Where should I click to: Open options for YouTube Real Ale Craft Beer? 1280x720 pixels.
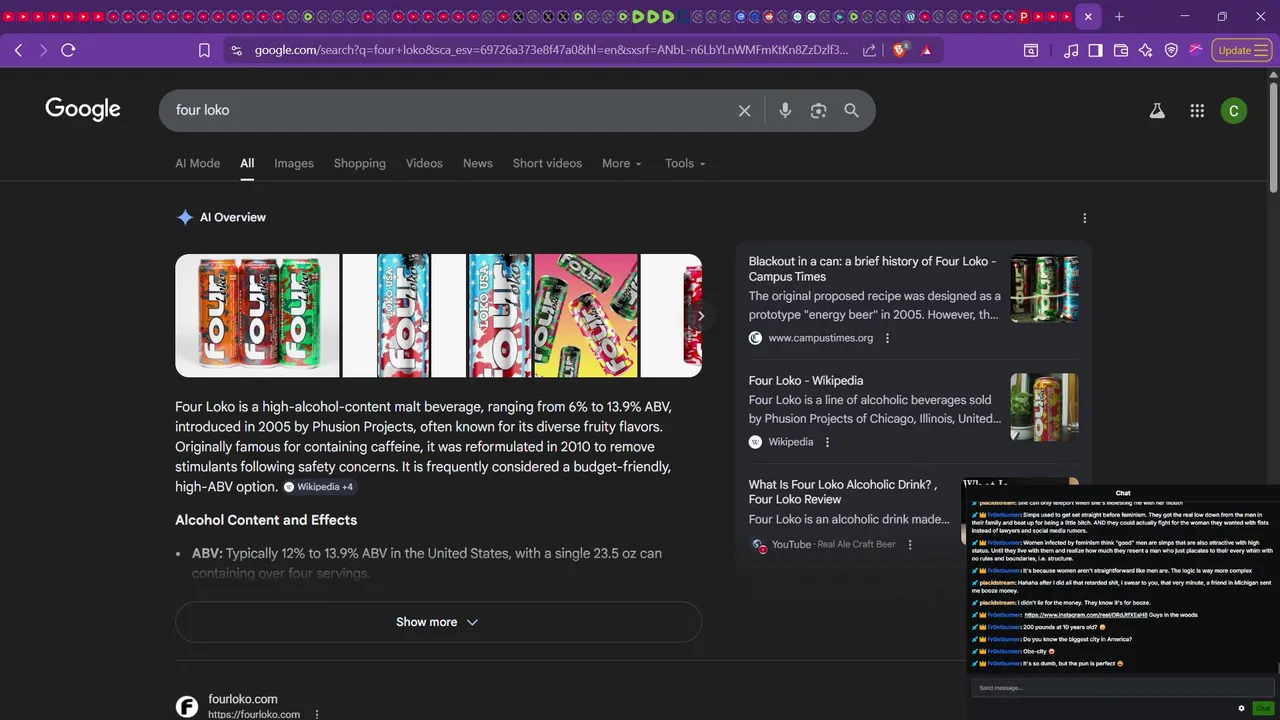click(x=910, y=545)
